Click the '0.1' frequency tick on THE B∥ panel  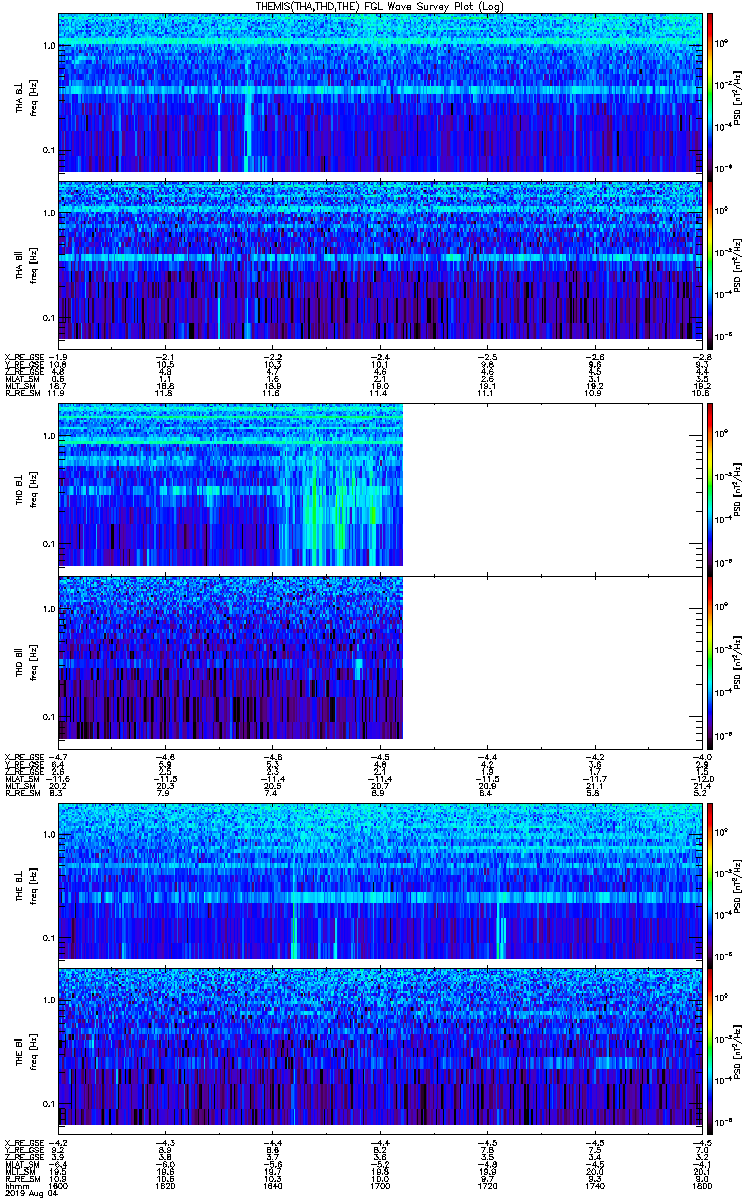click(49, 1102)
